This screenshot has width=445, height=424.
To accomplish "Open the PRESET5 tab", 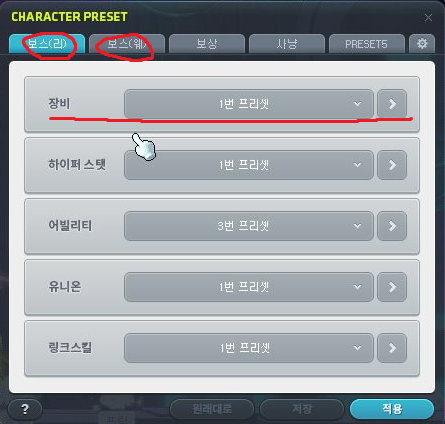I will [x=367, y=44].
